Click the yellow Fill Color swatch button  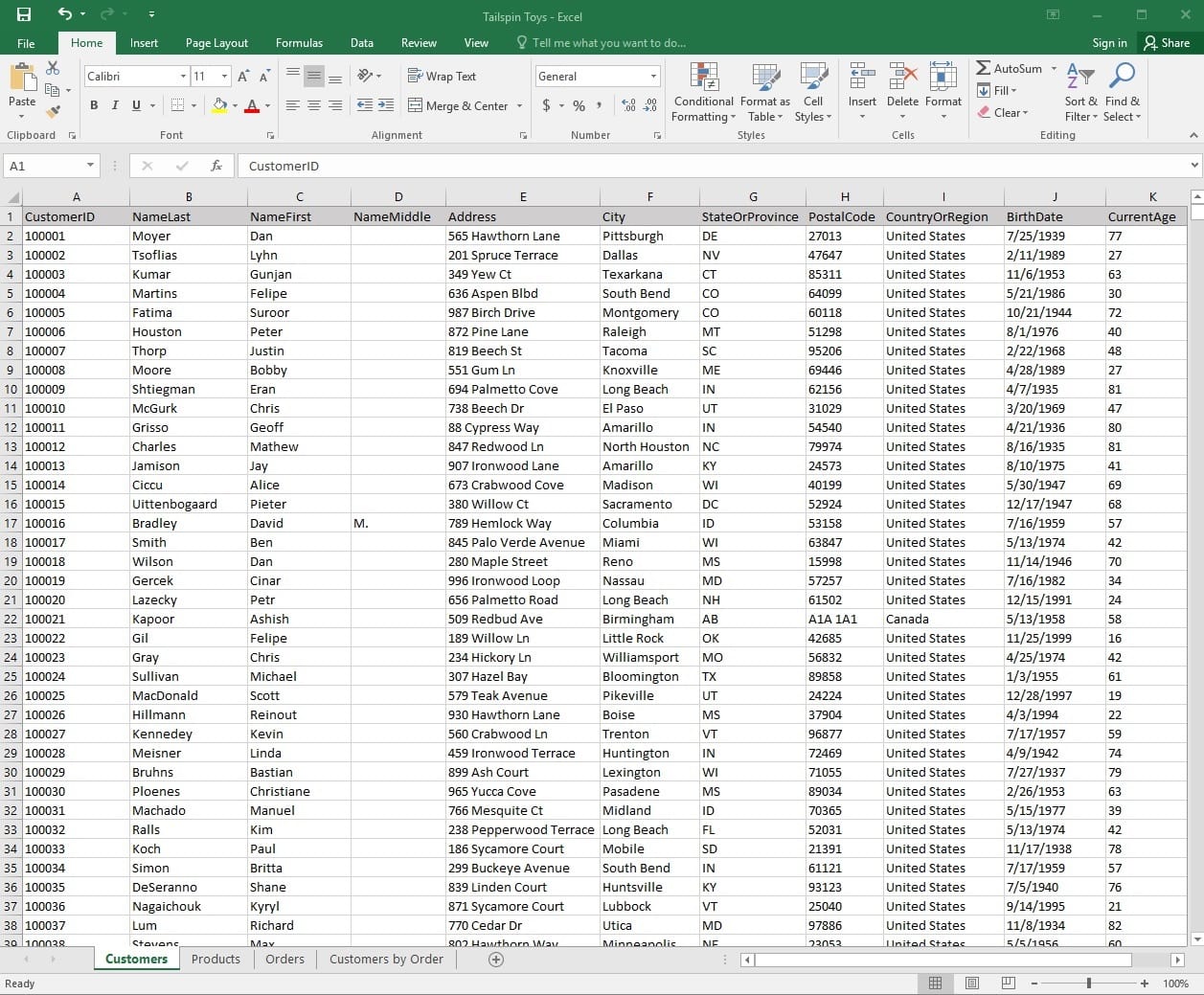coord(220,105)
